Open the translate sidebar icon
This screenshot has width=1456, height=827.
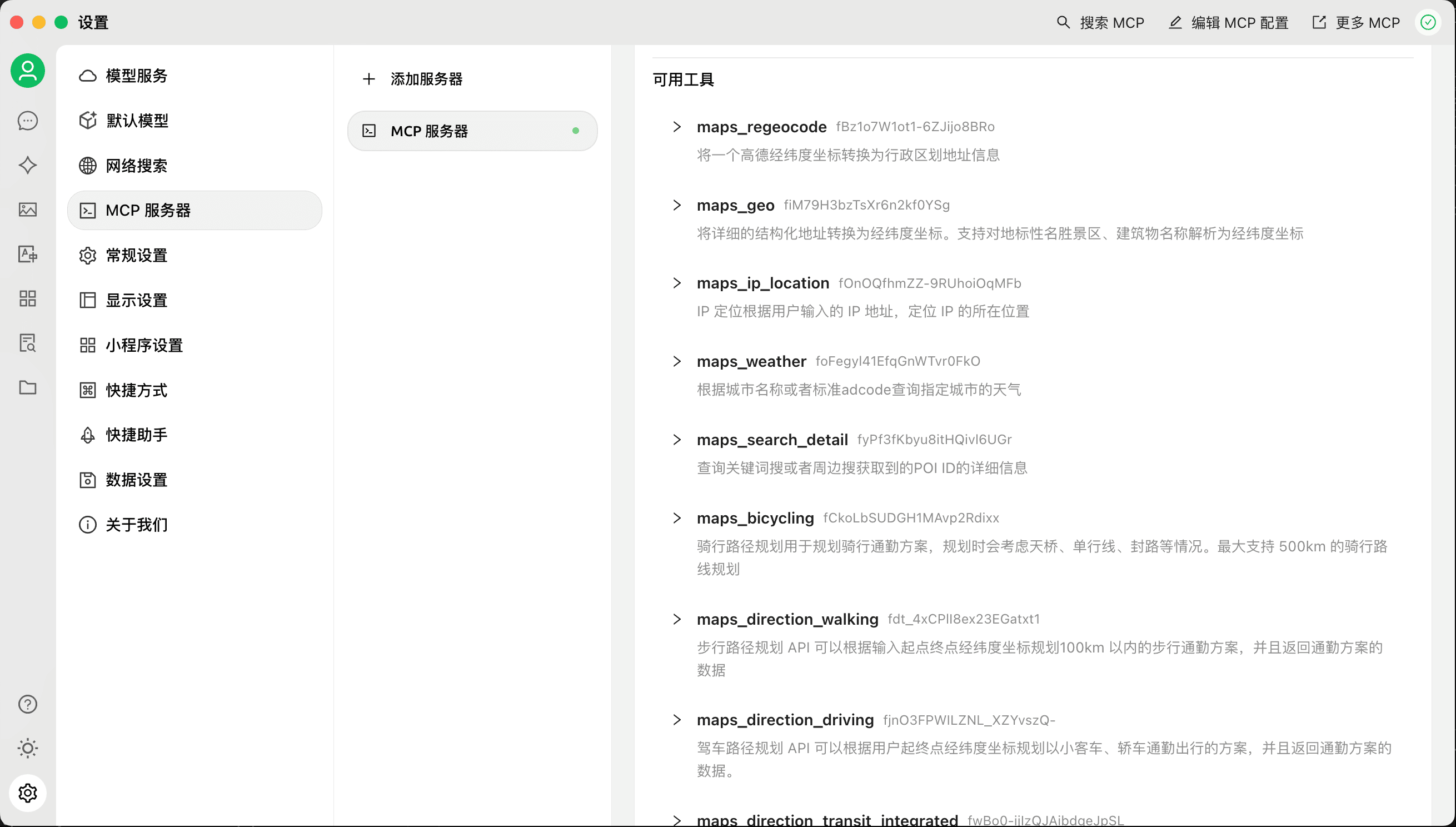click(27, 254)
